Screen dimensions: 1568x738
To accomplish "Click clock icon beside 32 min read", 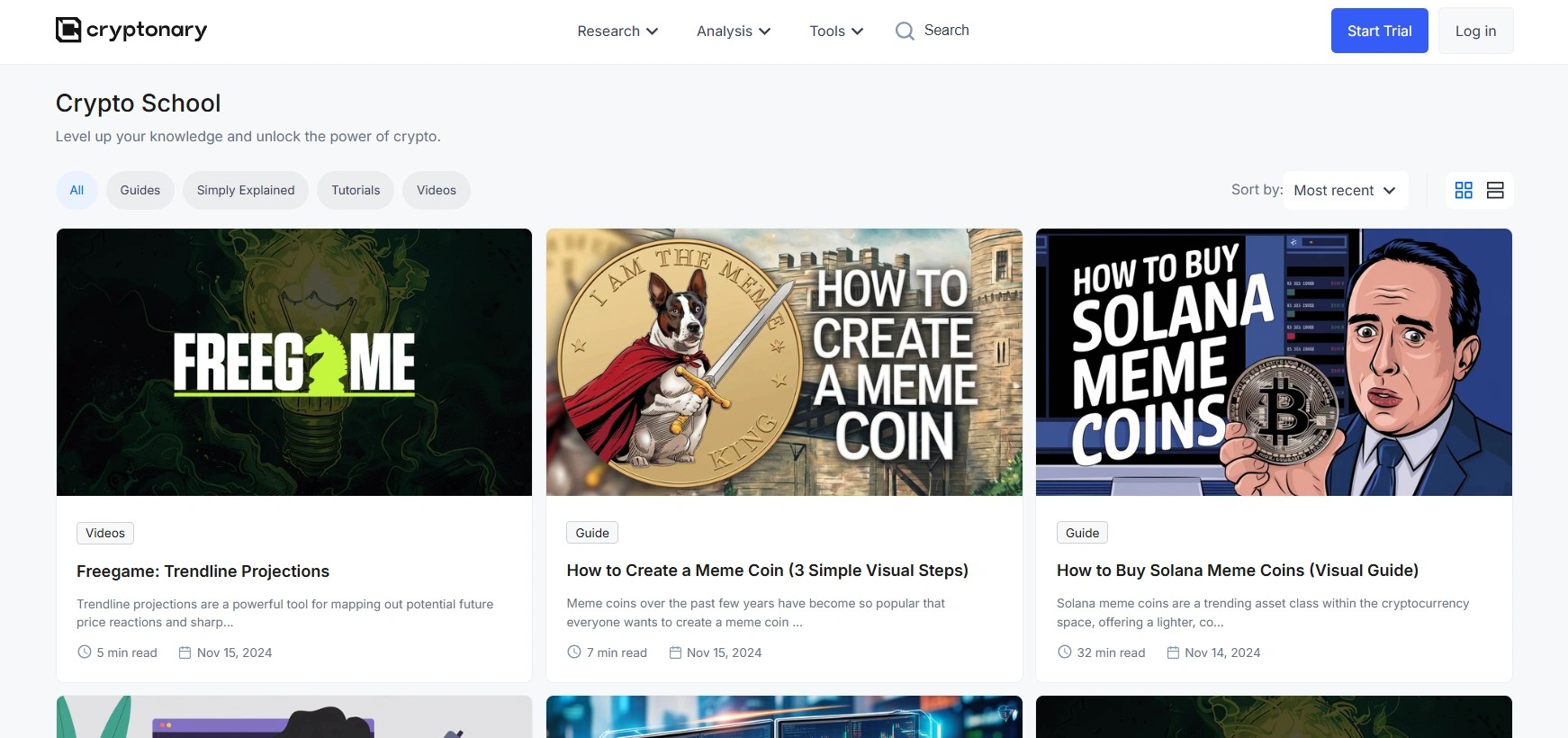I will click(x=1065, y=652).
